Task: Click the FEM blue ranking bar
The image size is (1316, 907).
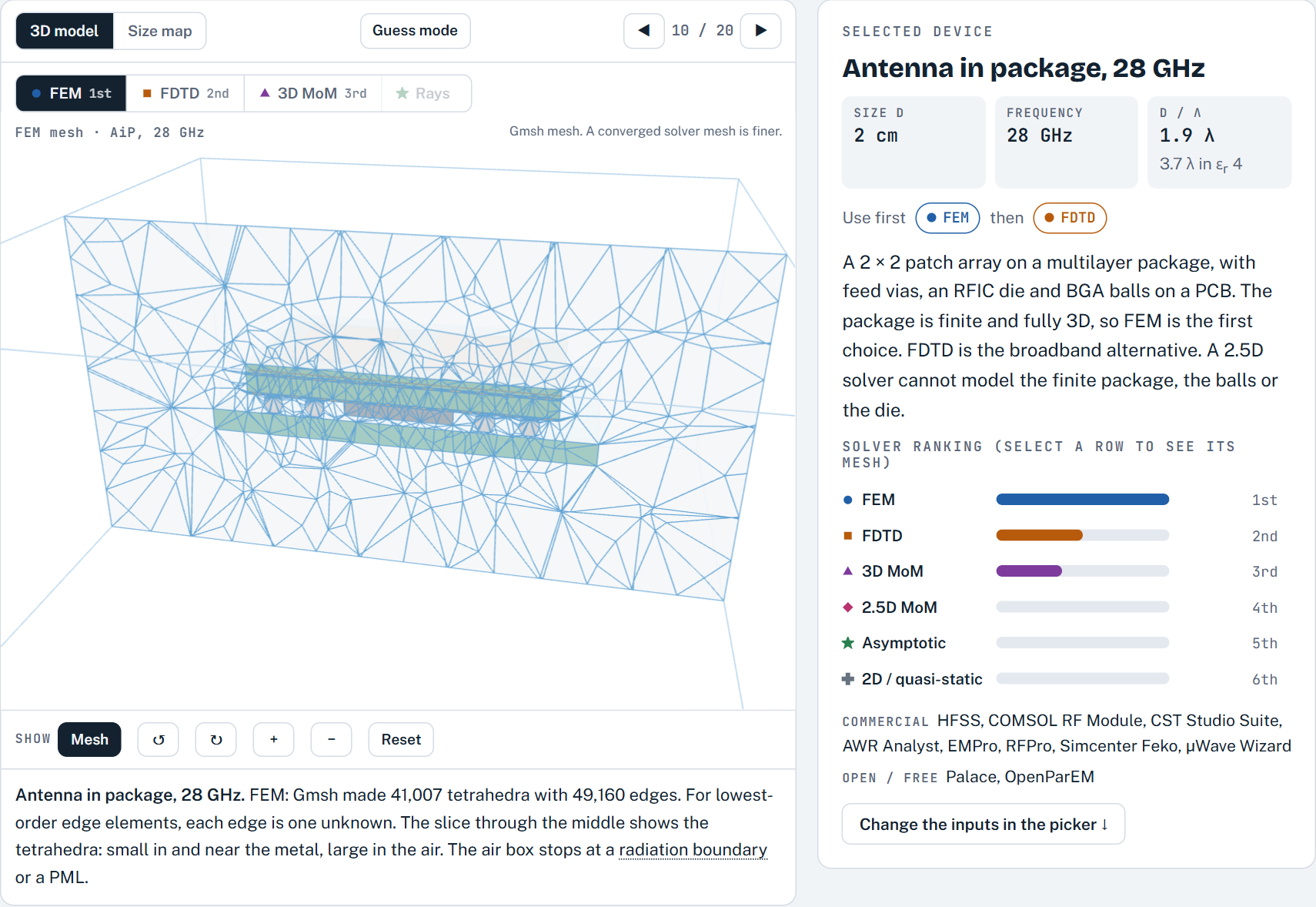Action: point(1083,500)
